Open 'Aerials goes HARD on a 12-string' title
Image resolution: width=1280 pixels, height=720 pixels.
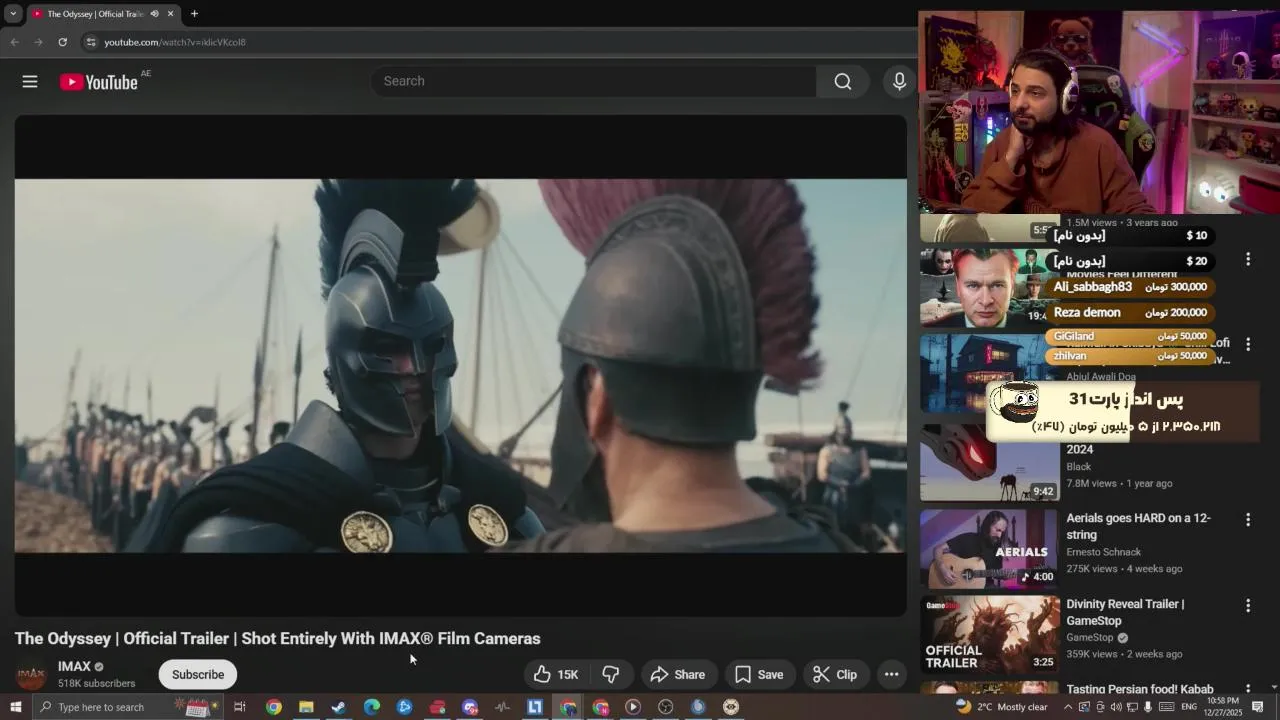(x=1138, y=527)
